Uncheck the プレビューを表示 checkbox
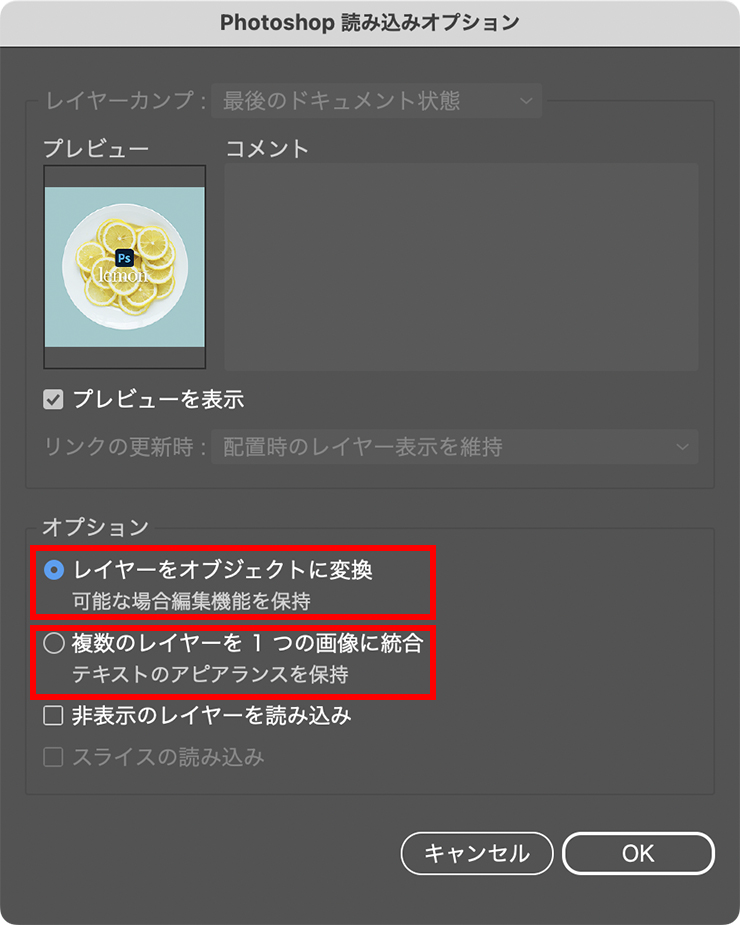Screen dimensions: 740x925 click(x=53, y=400)
